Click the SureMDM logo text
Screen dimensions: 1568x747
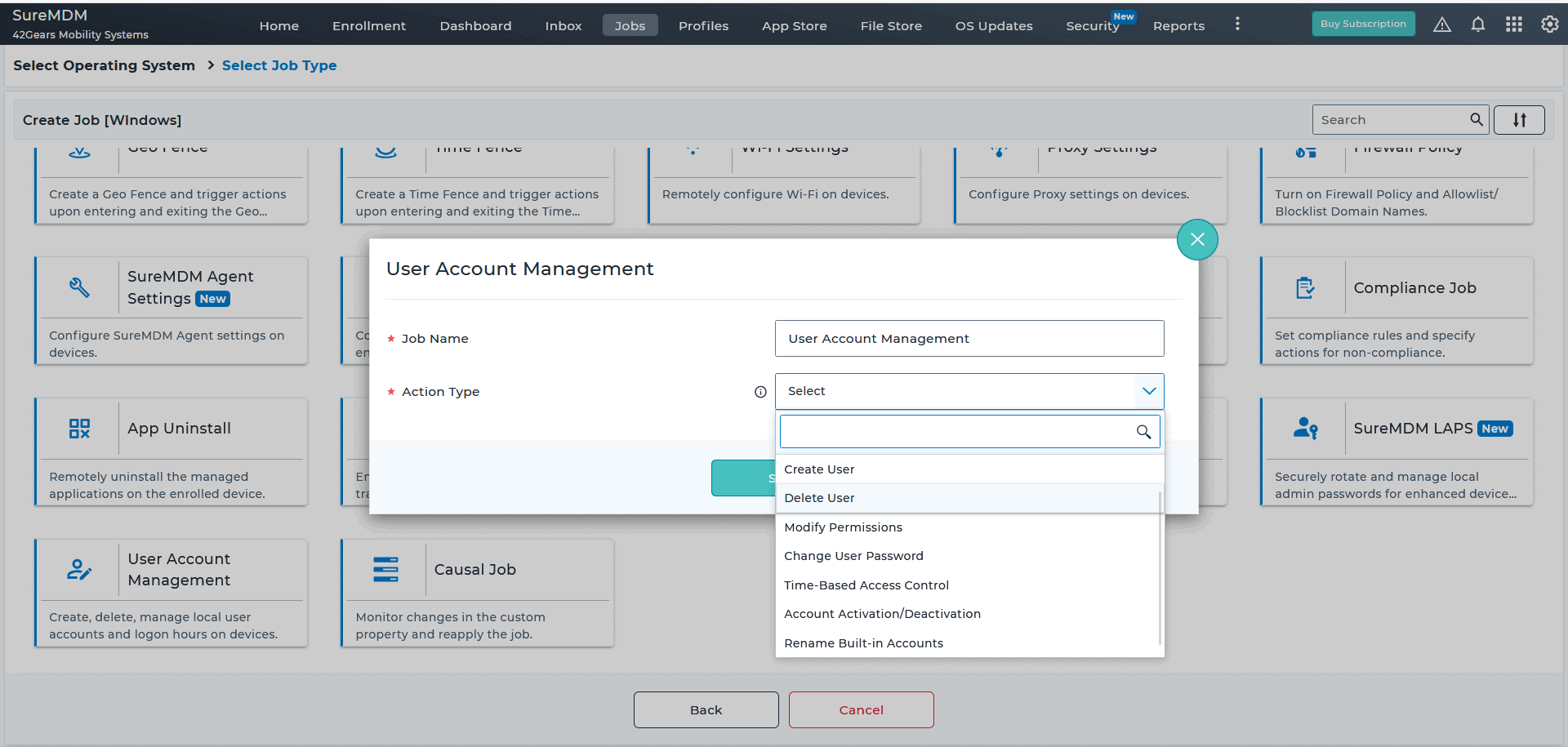pyautogui.click(x=50, y=16)
